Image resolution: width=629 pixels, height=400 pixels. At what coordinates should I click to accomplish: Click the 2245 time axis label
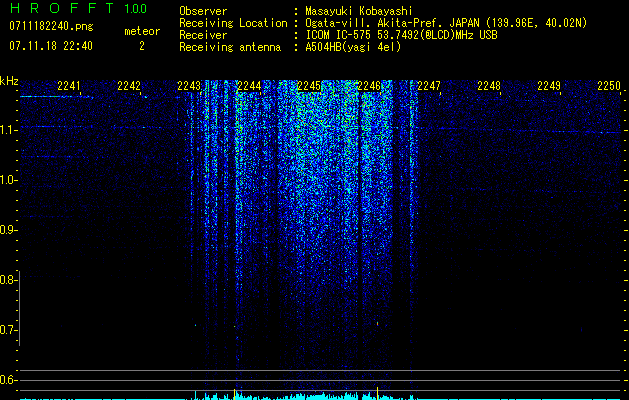(x=309, y=86)
